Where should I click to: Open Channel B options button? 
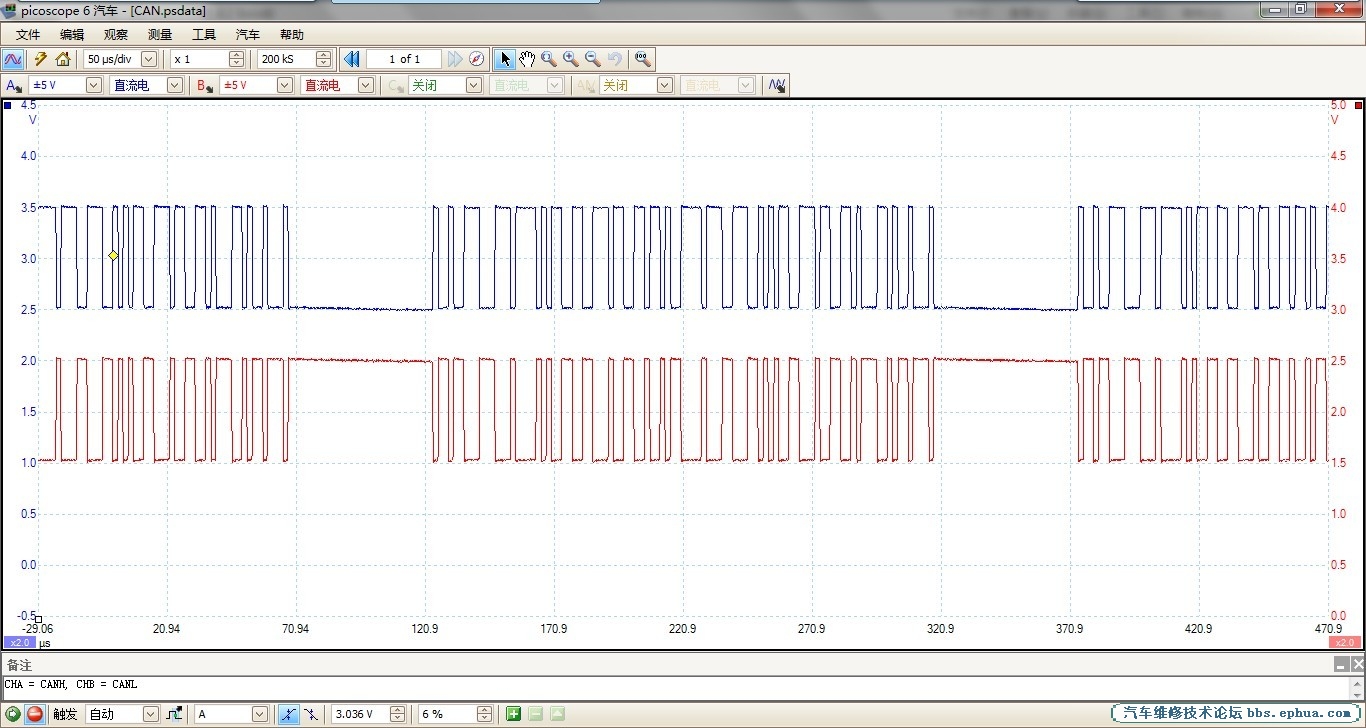click(205, 85)
